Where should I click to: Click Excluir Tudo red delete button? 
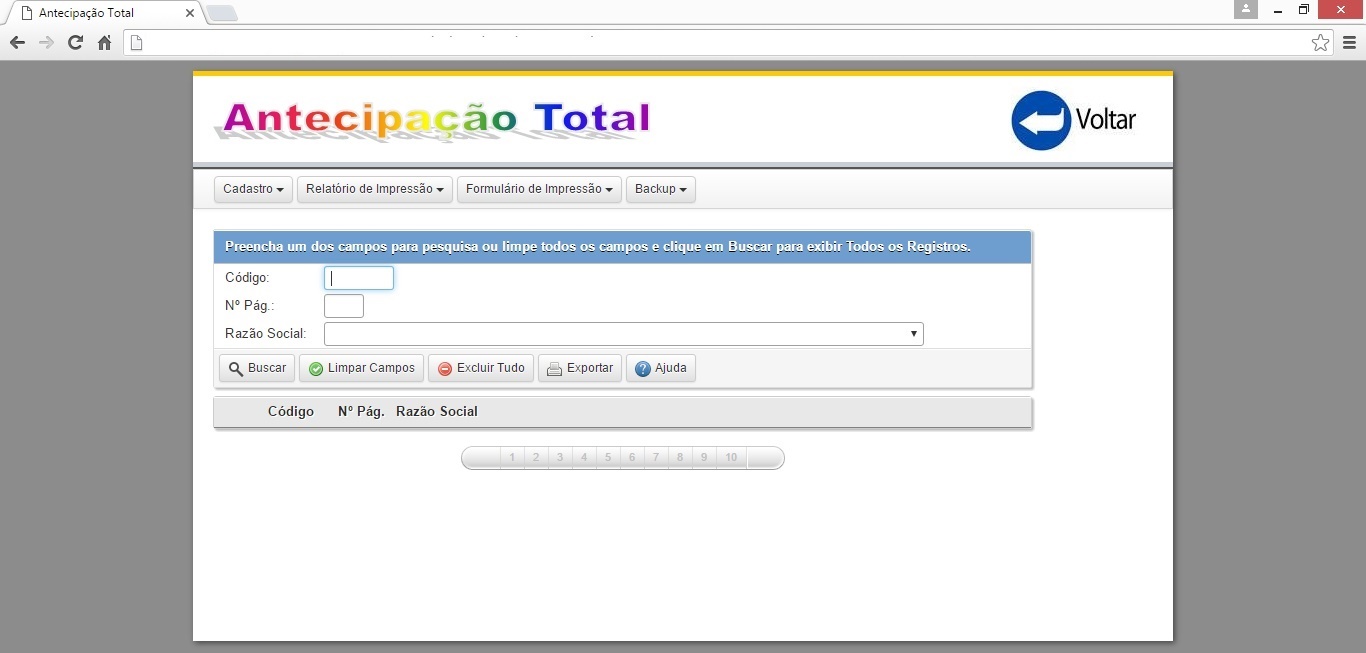coord(480,368)
